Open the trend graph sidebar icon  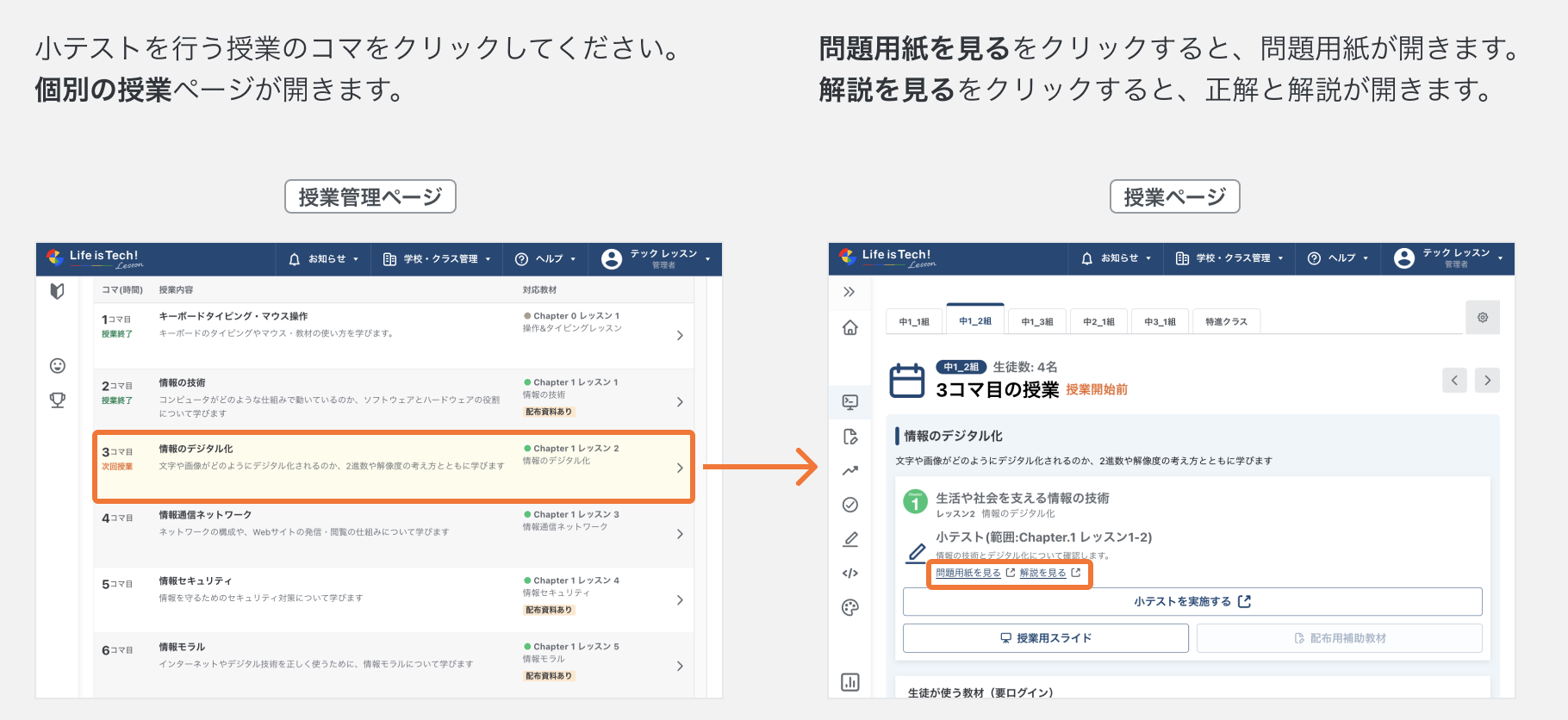tap(850, 470)
